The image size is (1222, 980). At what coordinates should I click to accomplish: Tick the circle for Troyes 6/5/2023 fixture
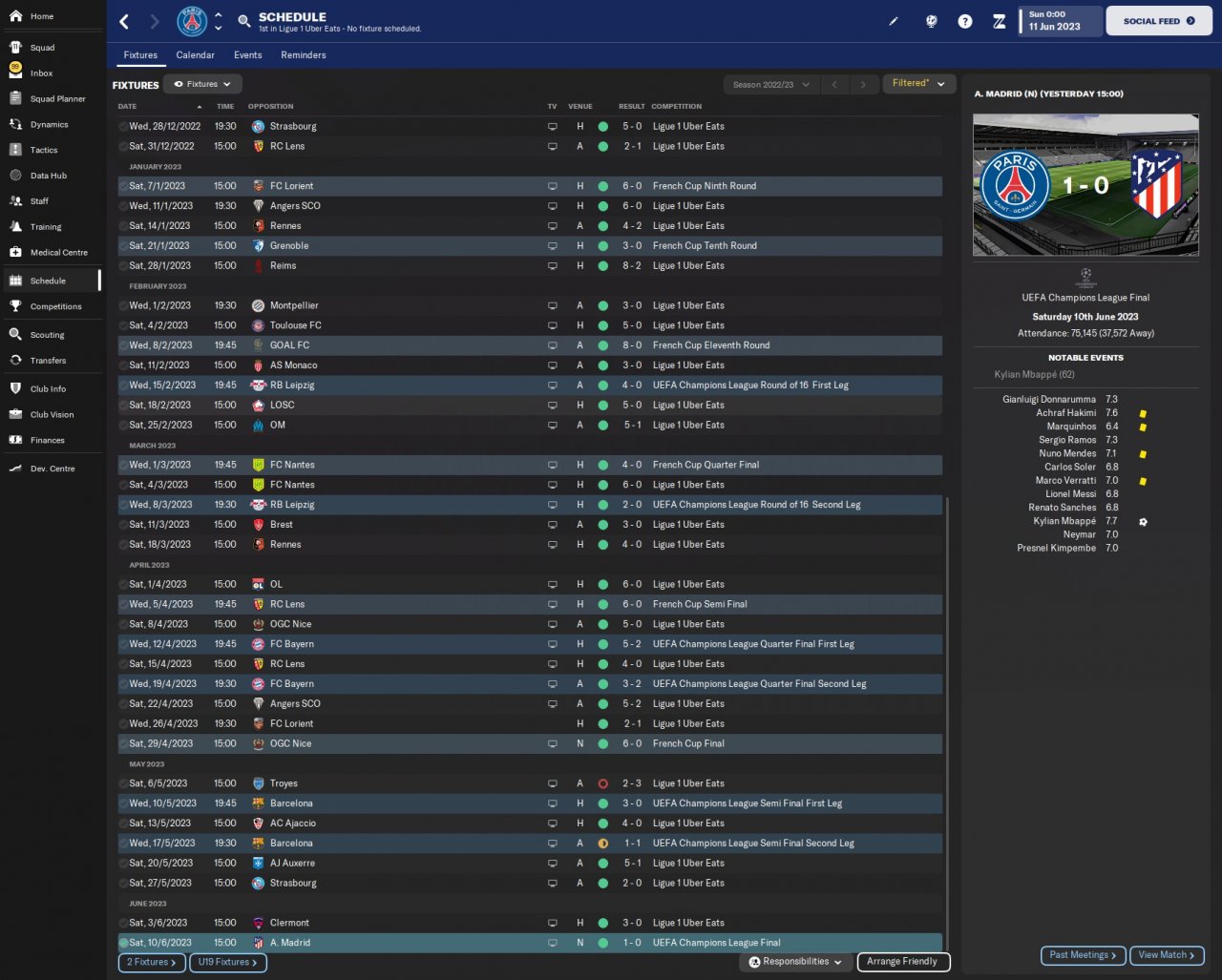(123, 783)
